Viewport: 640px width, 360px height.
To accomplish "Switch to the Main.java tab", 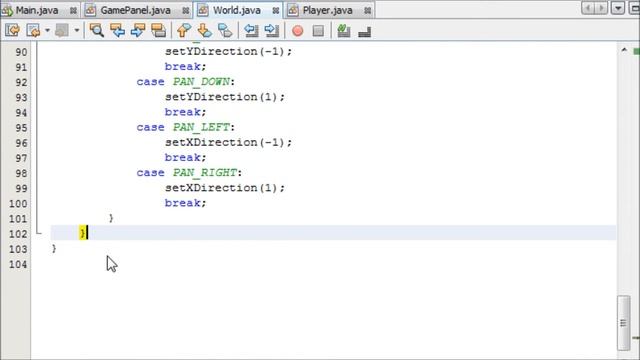I will tap(37, 10).
